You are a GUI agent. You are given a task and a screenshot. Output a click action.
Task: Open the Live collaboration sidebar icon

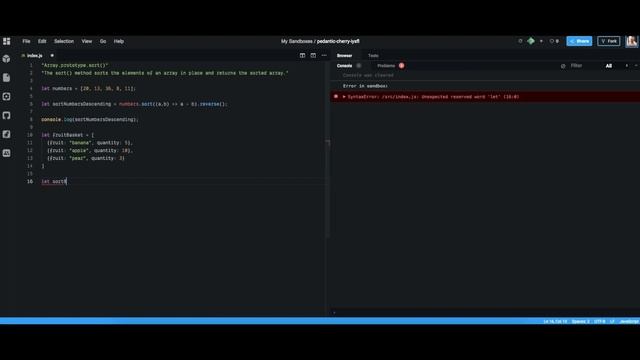coord(7,153)
